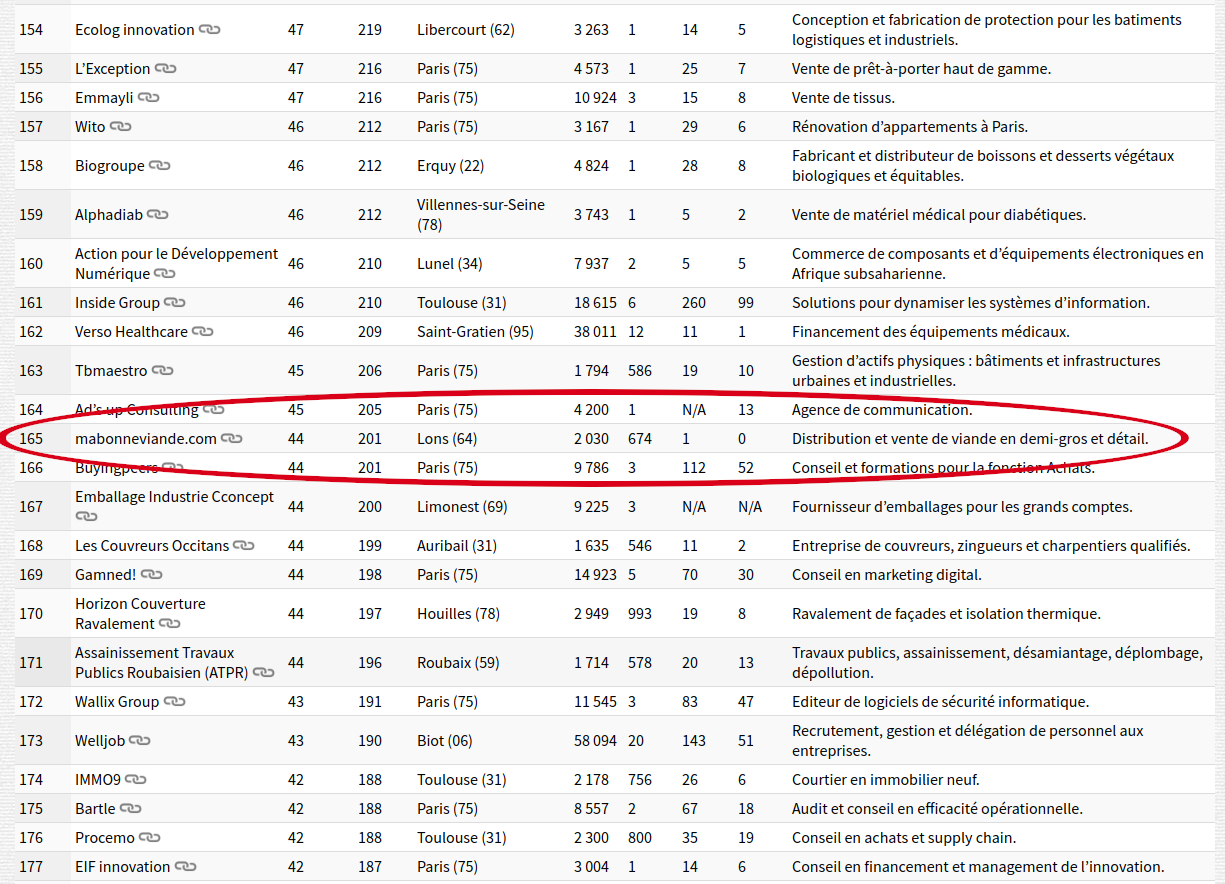Select the value 14 923 in Gamned! row
1225x884 pixels.
[596, 575]
